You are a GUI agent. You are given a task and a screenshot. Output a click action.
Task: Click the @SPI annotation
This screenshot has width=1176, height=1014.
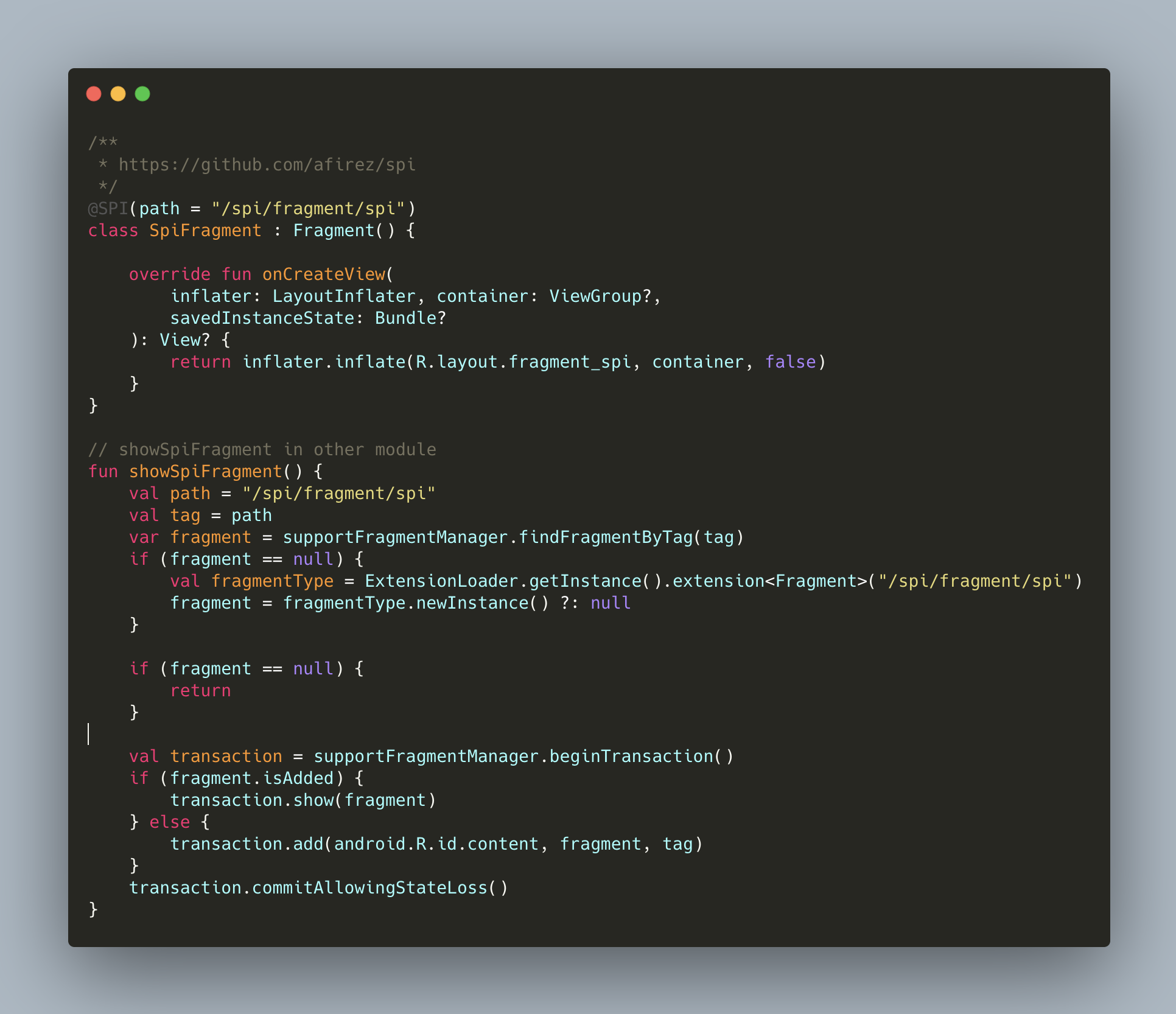(108, 209)
